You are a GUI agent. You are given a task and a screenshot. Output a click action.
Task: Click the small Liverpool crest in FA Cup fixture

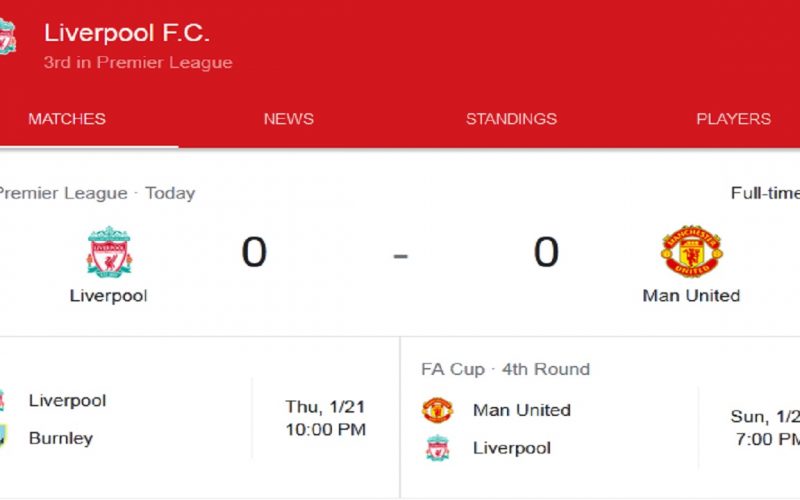point(438,448)
